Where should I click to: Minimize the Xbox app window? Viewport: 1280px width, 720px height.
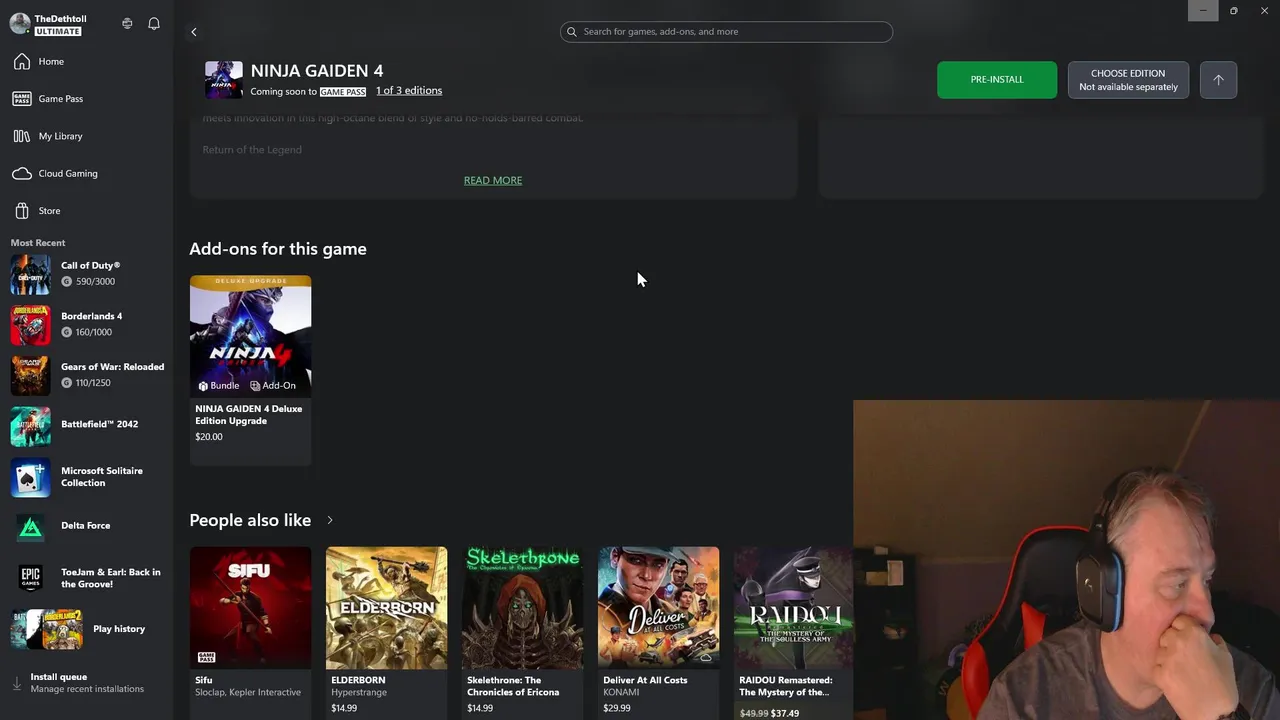[x=1203, y=11]
